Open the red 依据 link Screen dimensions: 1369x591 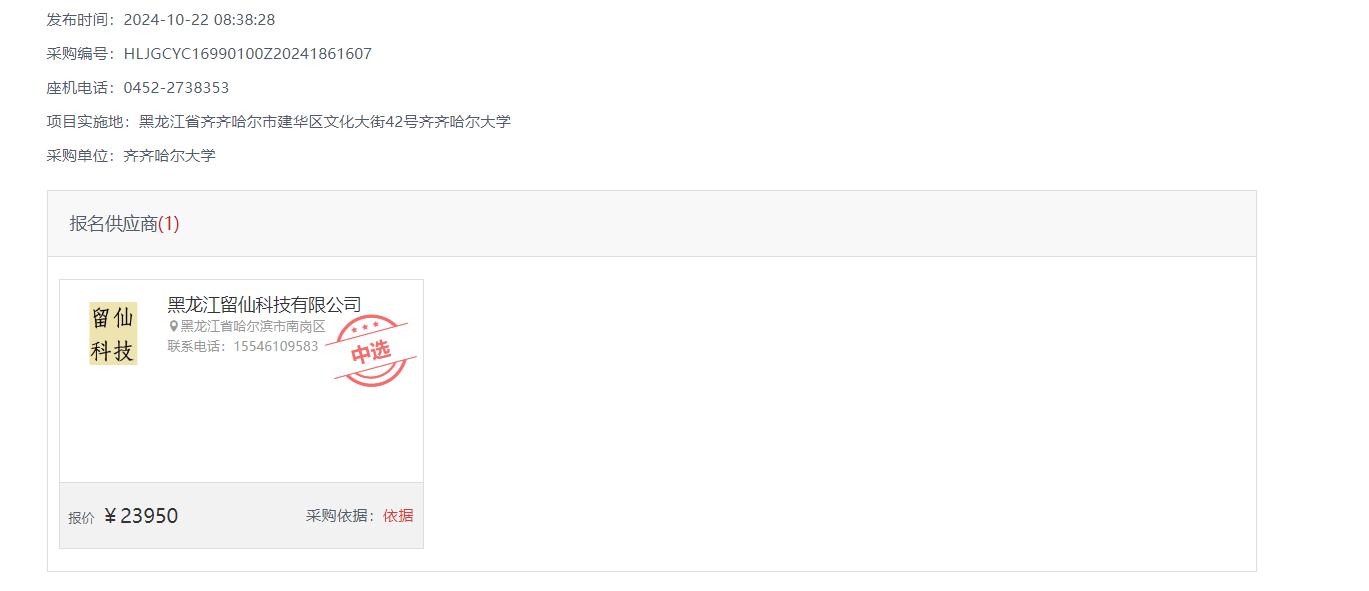tap(398, 516)
